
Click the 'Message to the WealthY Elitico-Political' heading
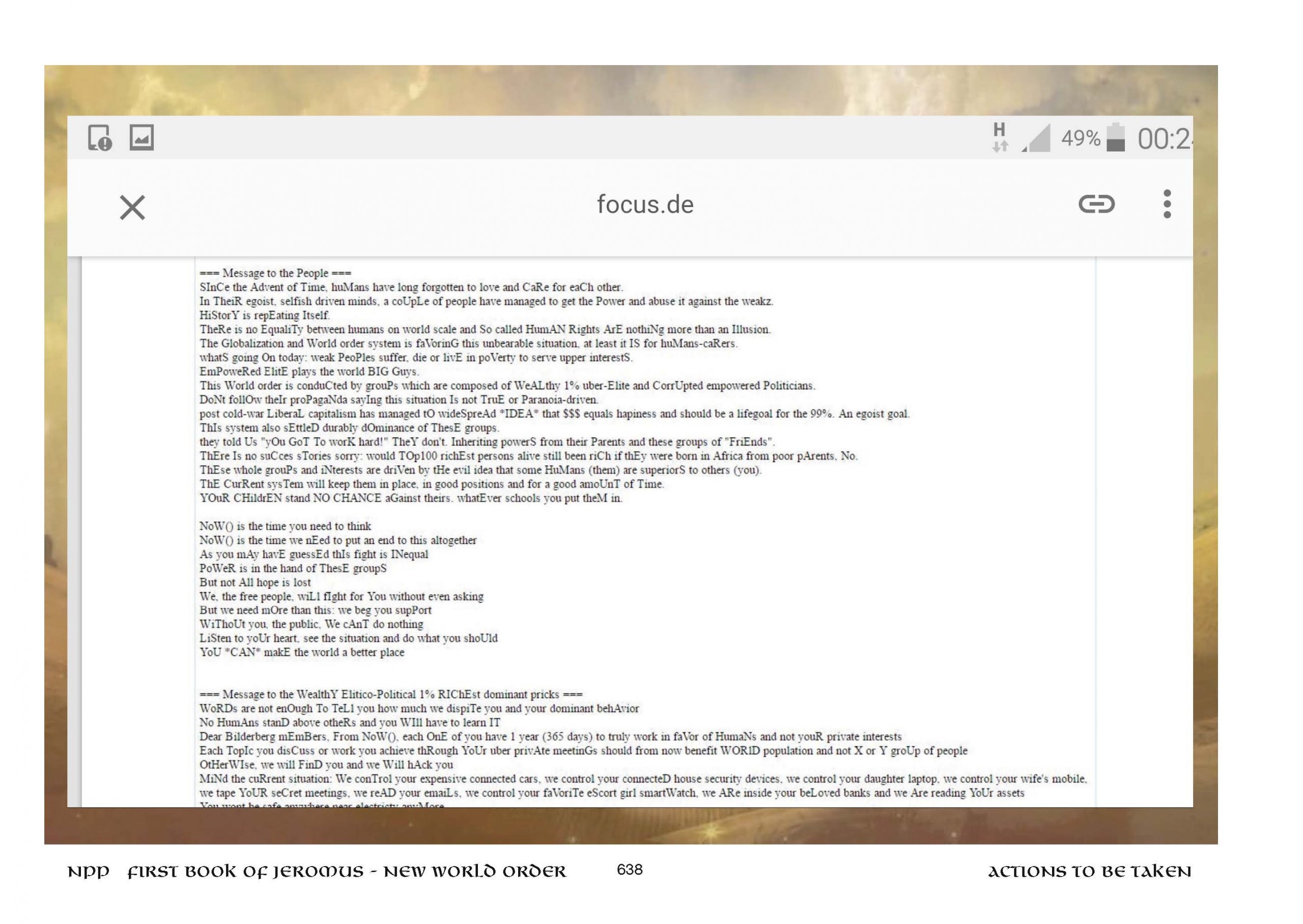[390, 694]
